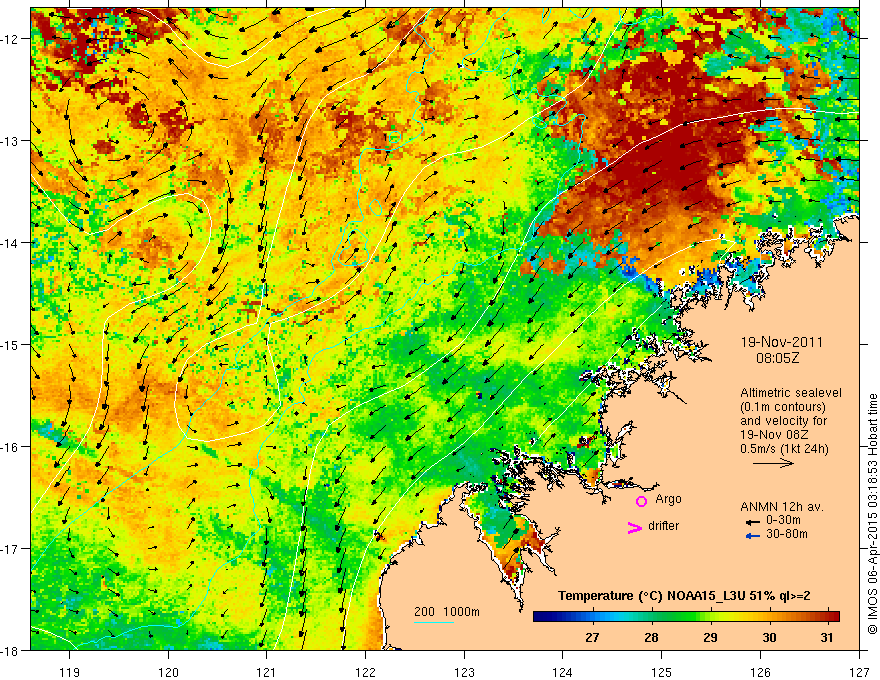Click the colorbar tick label 27

[592, 637]
